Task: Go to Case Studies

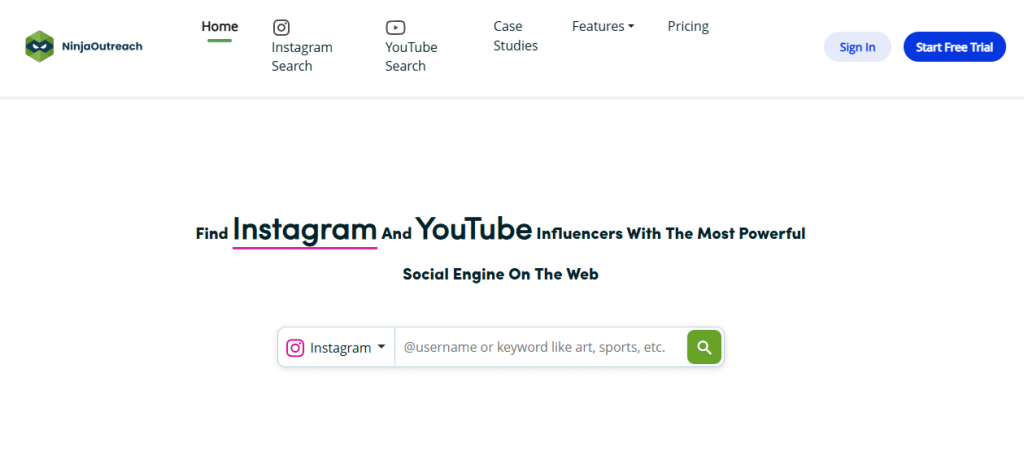Action: (x=515, y=36)
